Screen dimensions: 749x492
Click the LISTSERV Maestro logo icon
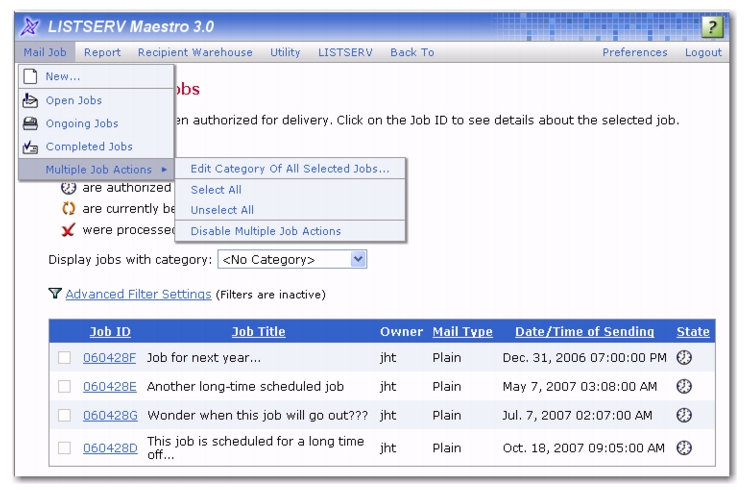31,26
